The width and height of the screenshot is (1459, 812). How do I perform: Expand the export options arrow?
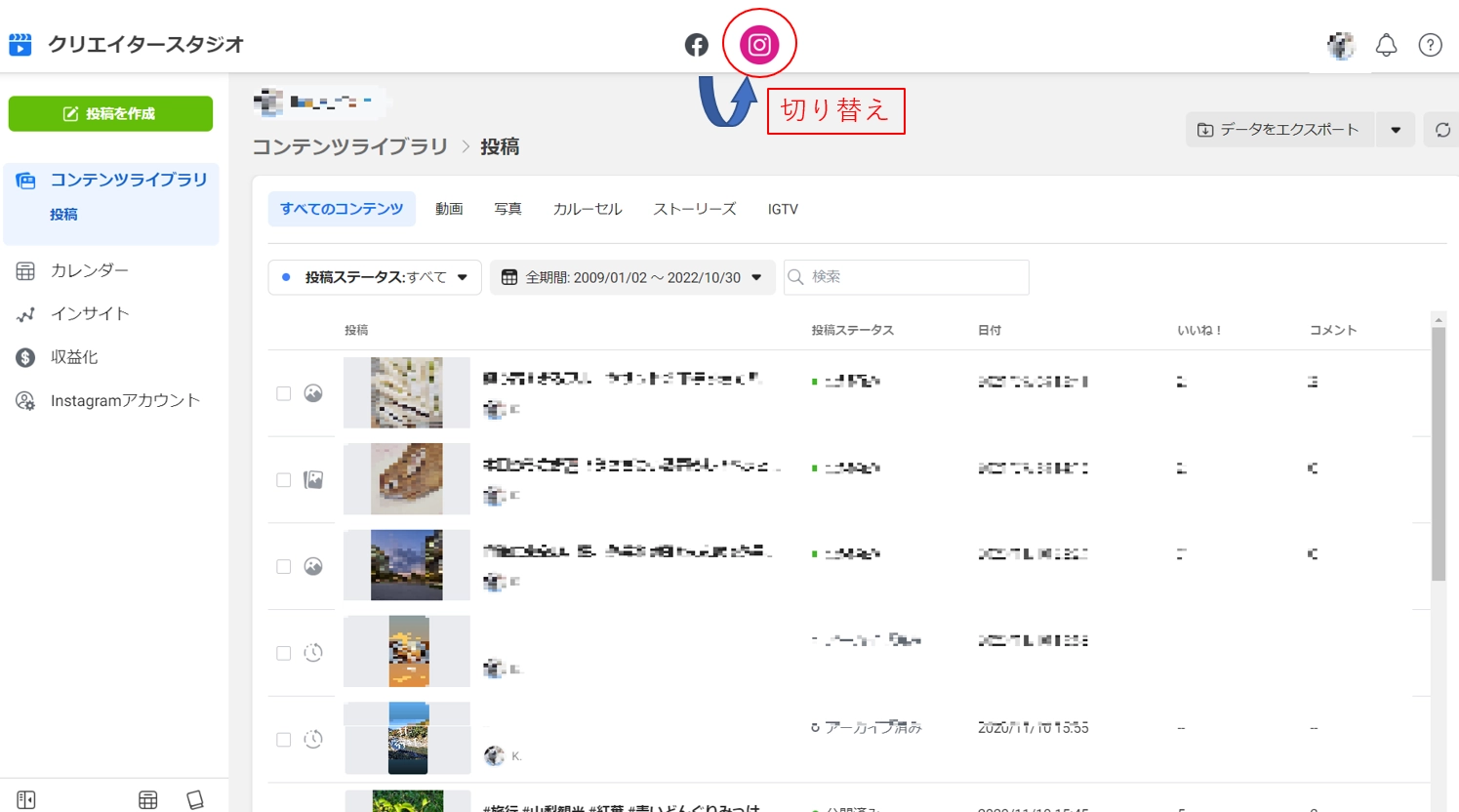click(1396, 130)
